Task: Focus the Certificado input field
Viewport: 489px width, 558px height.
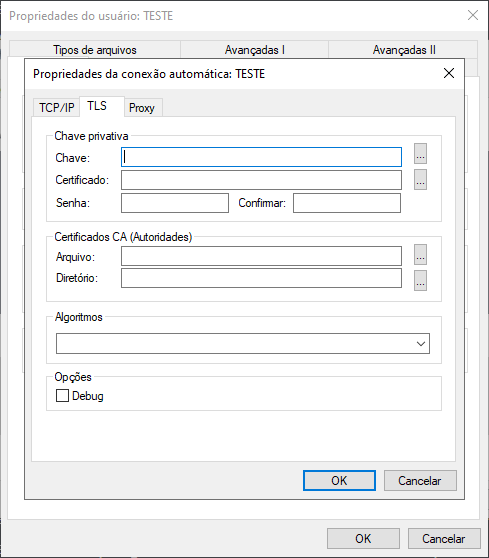Action: (262, 180)
